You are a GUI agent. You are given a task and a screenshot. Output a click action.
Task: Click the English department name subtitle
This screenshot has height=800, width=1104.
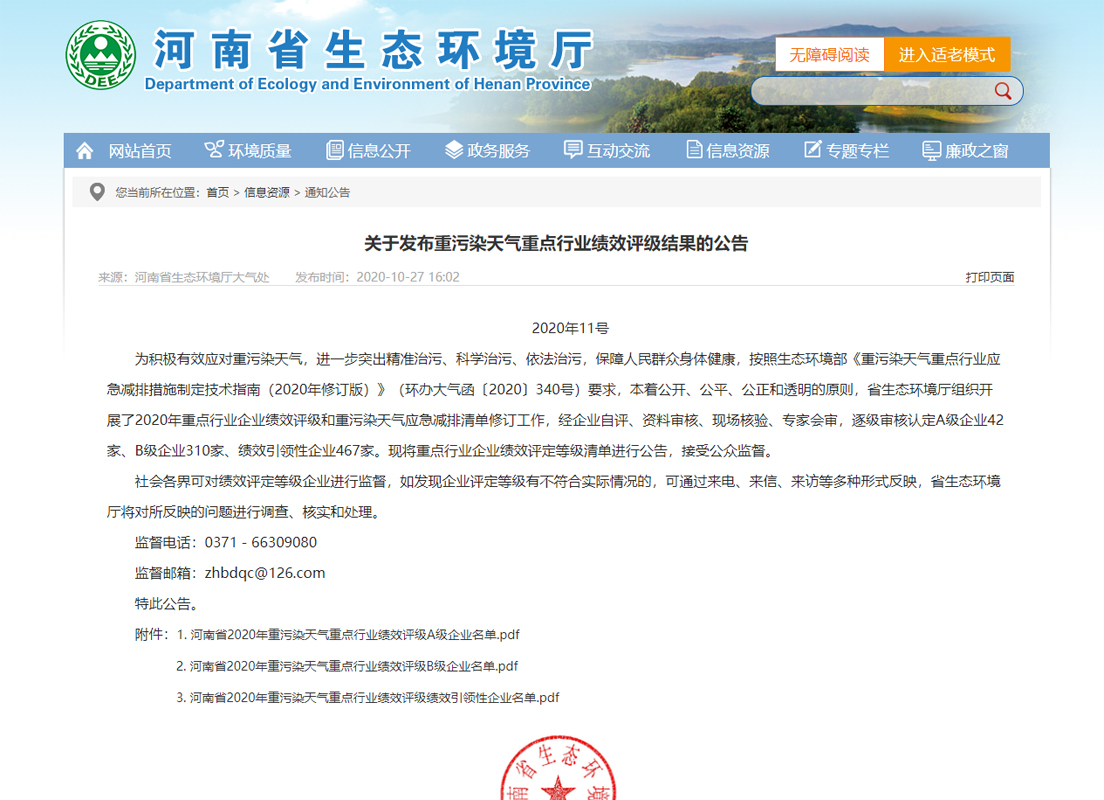pos(368,84)
